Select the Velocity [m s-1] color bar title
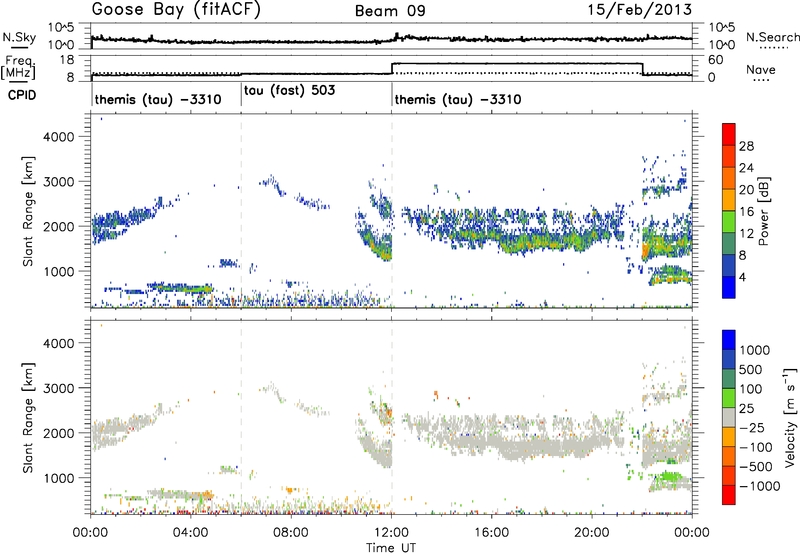 click(790, 417)
